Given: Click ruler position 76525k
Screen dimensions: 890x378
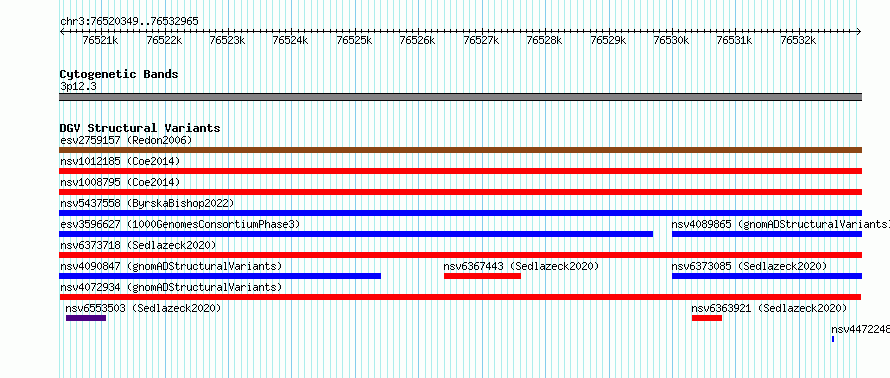Looking at the screenshot, I should [354, 40].
